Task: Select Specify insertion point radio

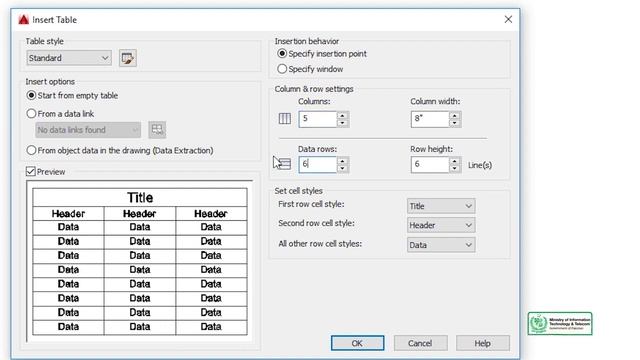Action: (x=322, y=53)
